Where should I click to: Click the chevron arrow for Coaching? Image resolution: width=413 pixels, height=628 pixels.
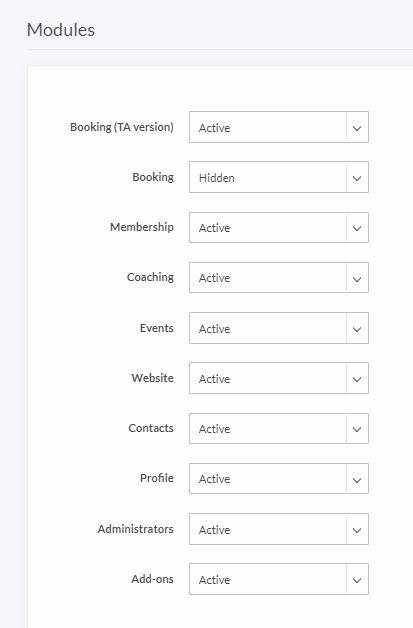(x=357, y=279)
